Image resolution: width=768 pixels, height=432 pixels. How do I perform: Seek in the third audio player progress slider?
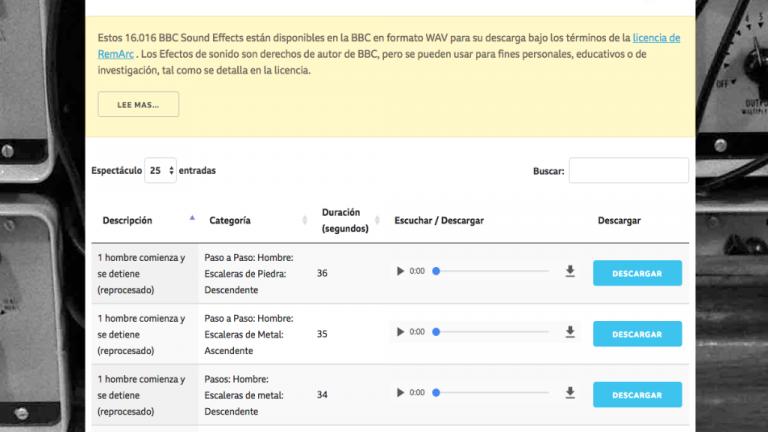pos(492,393)
